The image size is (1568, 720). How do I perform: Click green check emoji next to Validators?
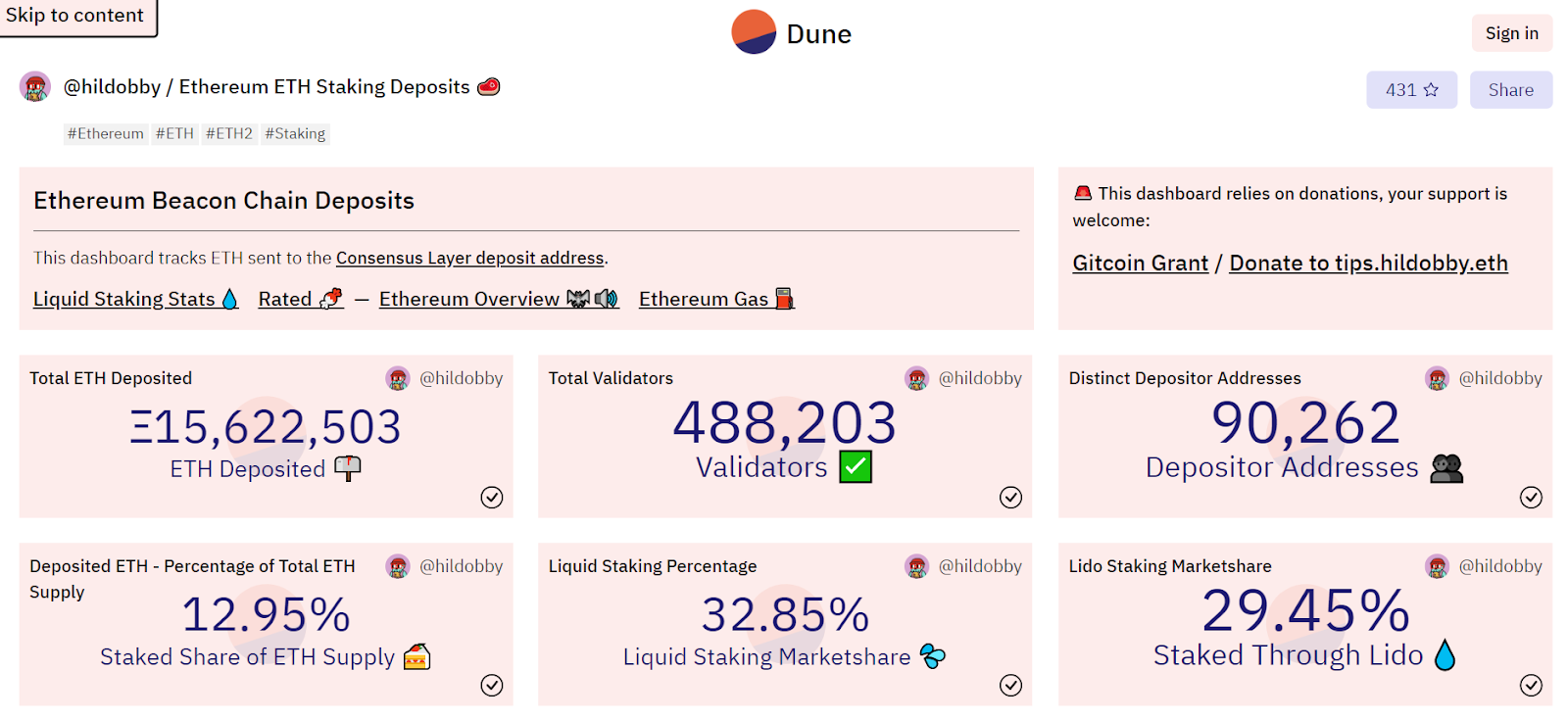point(856,467)
